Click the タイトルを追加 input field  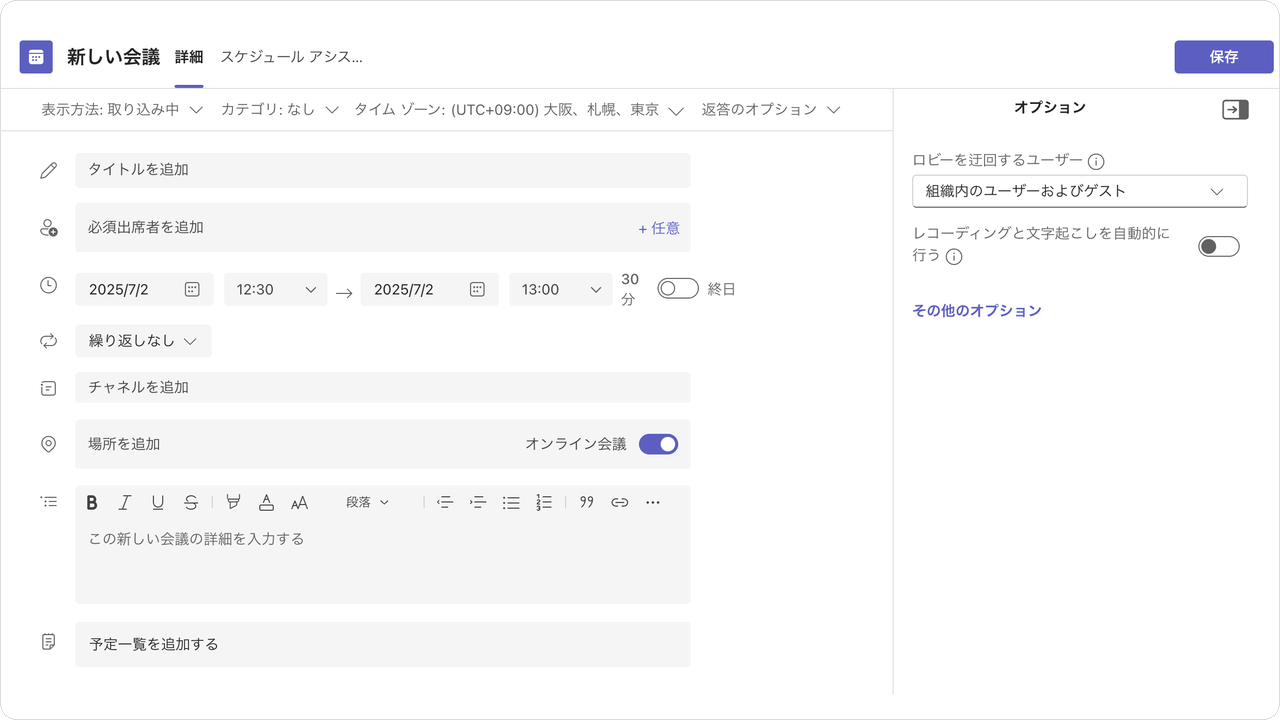(383, 170)
